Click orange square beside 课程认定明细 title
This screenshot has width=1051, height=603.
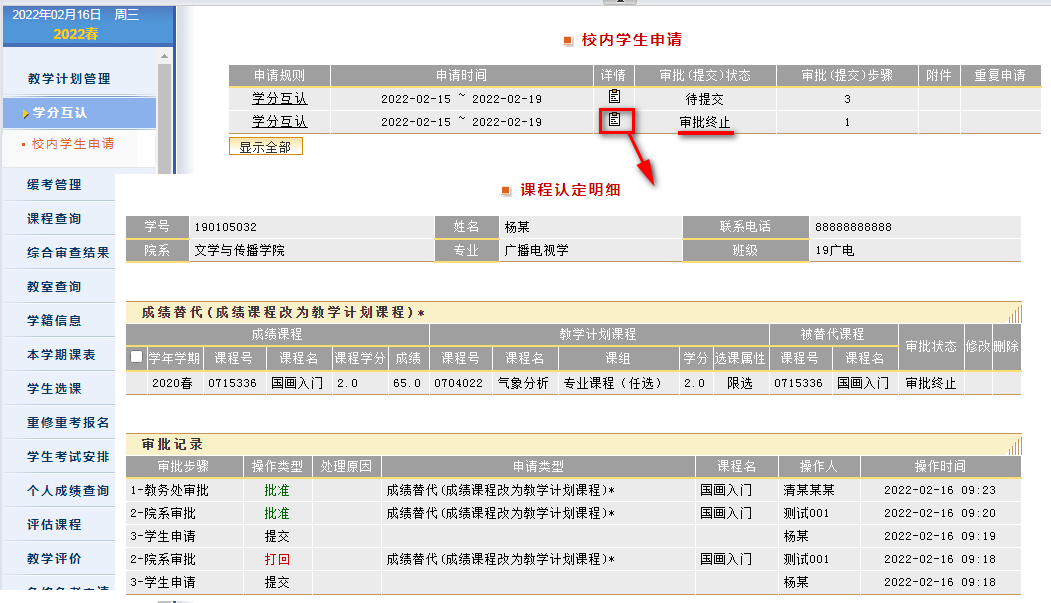click(508, 190)
